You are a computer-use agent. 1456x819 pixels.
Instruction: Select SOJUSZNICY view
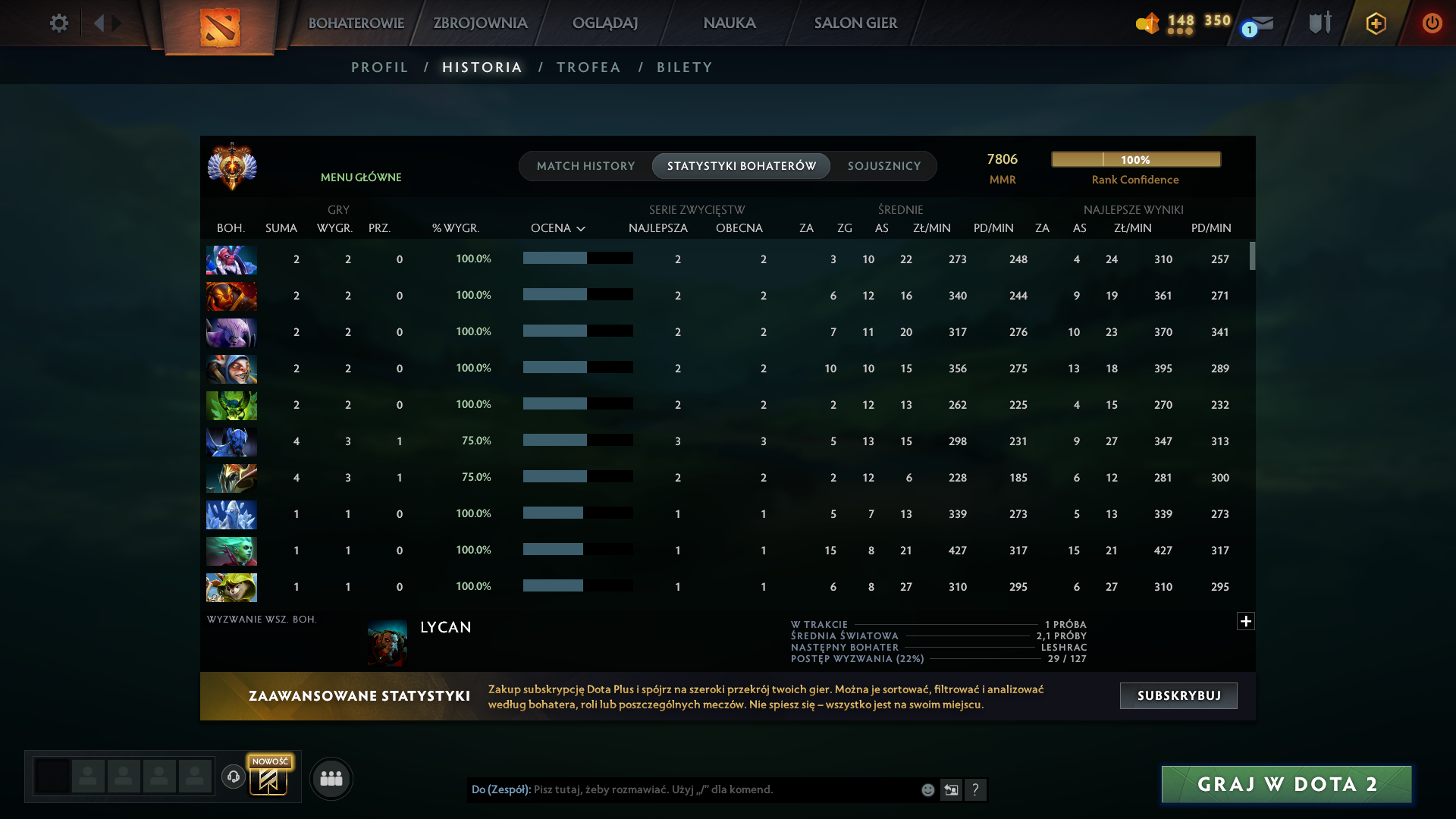(884, 166)
